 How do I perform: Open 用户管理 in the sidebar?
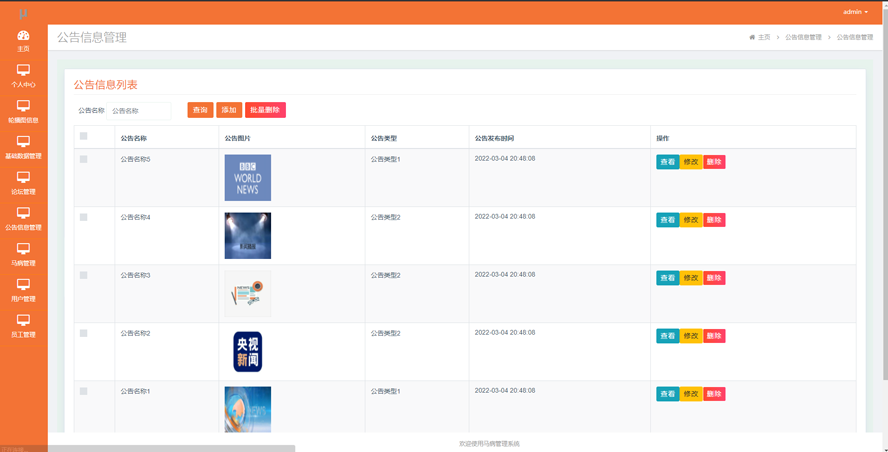pyautogui.click(x=23, y=291)
